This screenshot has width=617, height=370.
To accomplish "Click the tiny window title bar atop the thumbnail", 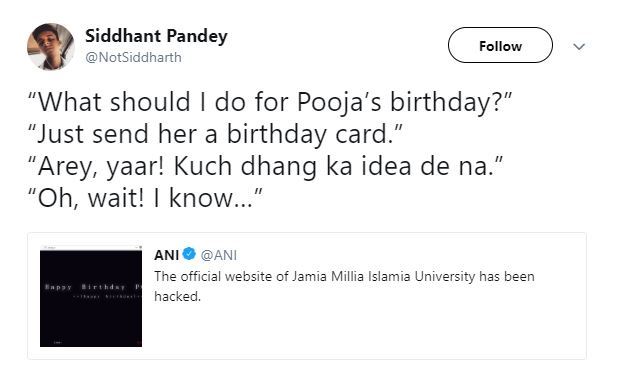I will [x=91, y=247].
